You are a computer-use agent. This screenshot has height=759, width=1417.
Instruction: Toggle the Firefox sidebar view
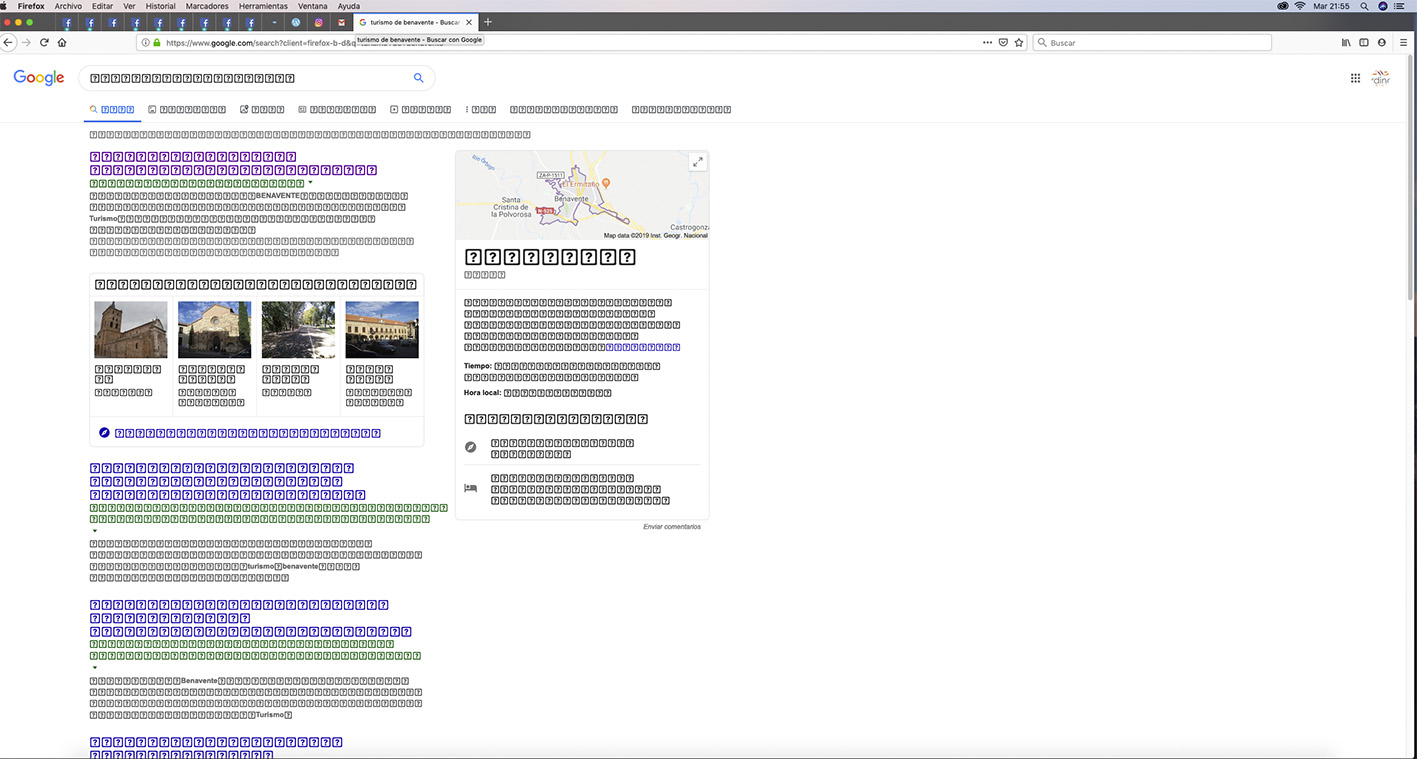(x=1363, y=42)
